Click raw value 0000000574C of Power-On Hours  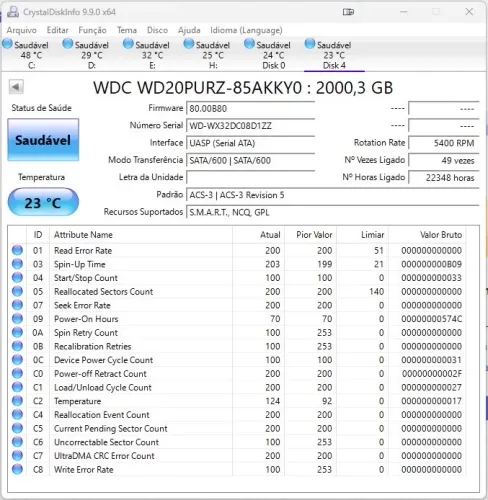click(x=432, y=319)
